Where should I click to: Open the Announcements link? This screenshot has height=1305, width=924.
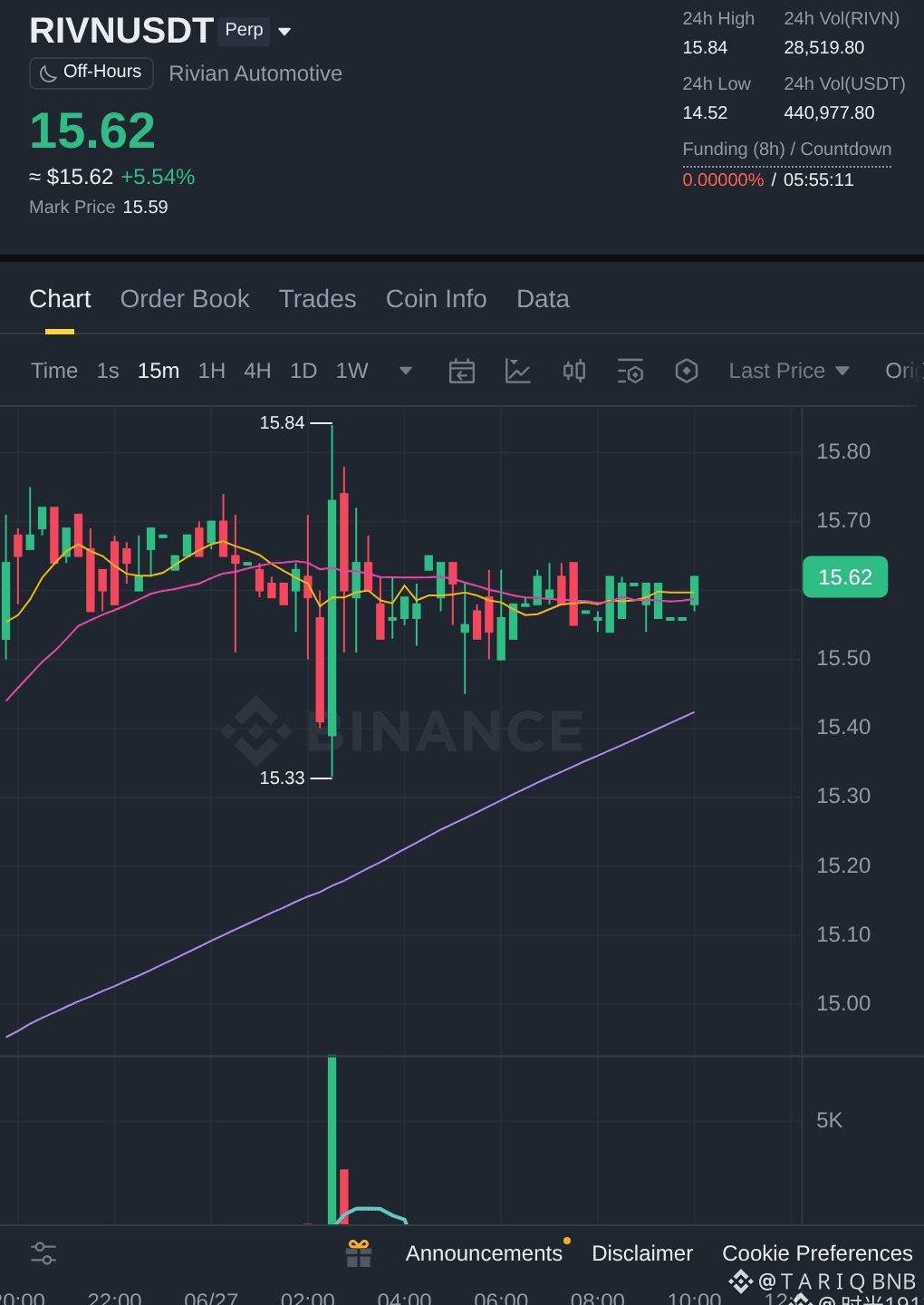(x=484, y=1253)
